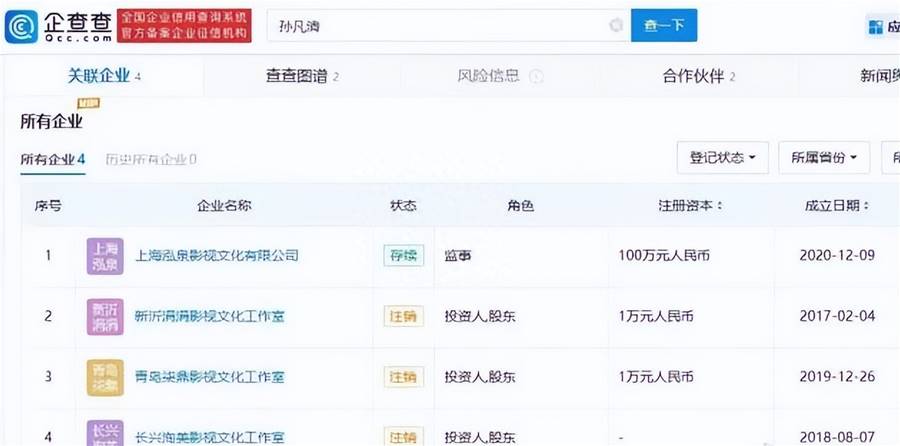
Task: Click the red 全国企业信用查询系统 banner
Action: (184, 25)
